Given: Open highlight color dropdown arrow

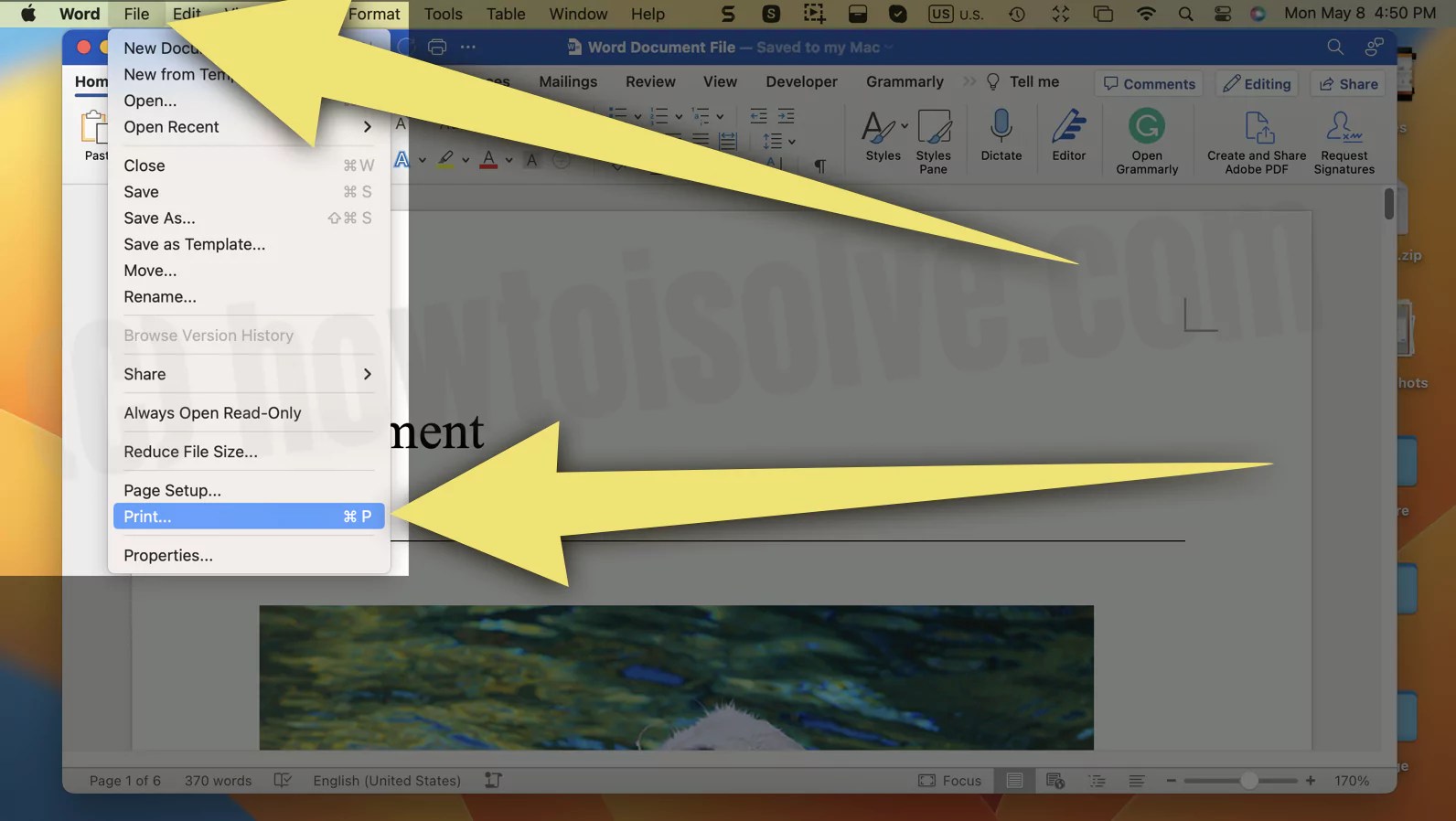Looking at the screenshot, I should coord(466,161).
